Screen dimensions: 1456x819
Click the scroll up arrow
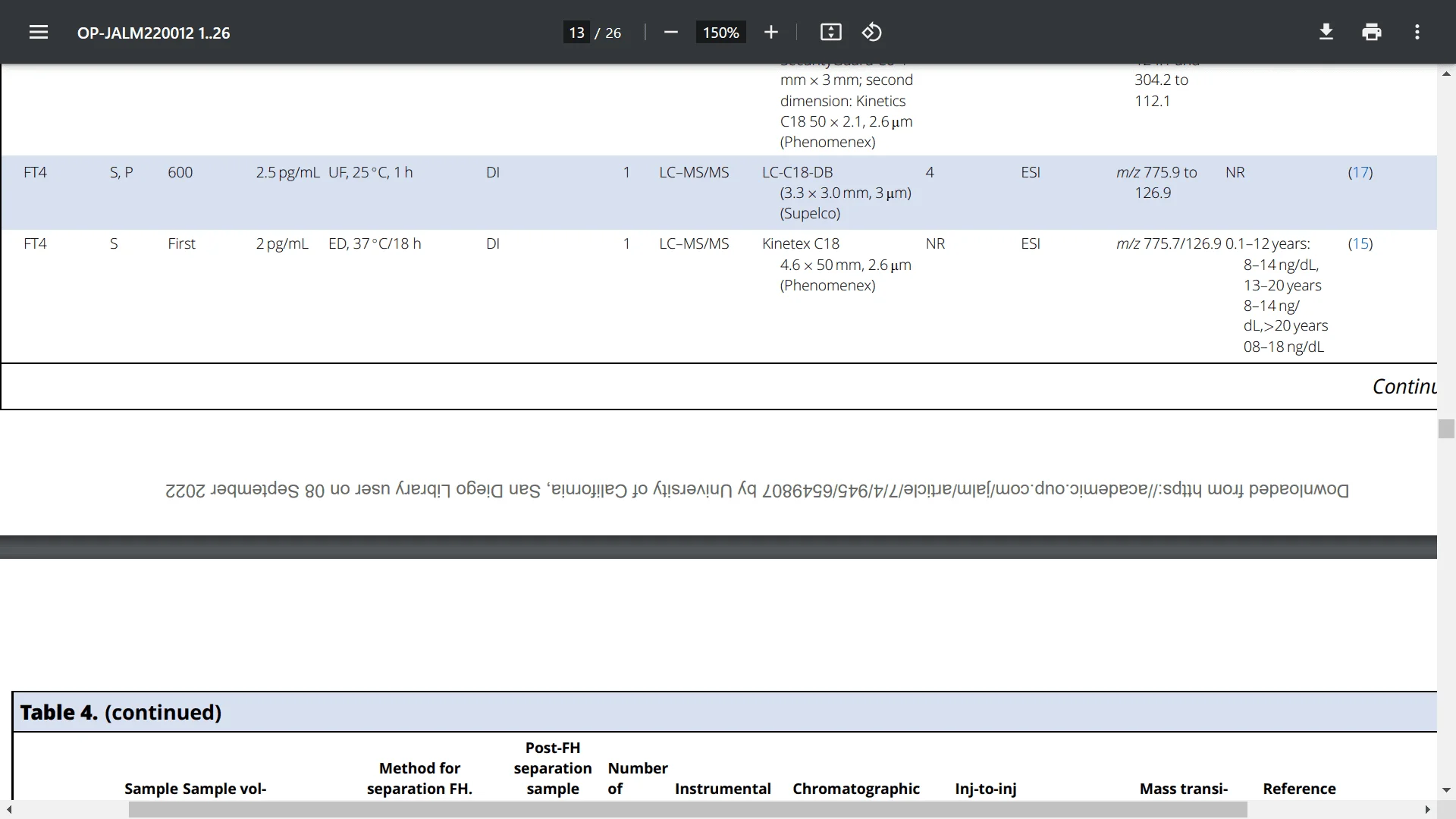coord(1446,74)
